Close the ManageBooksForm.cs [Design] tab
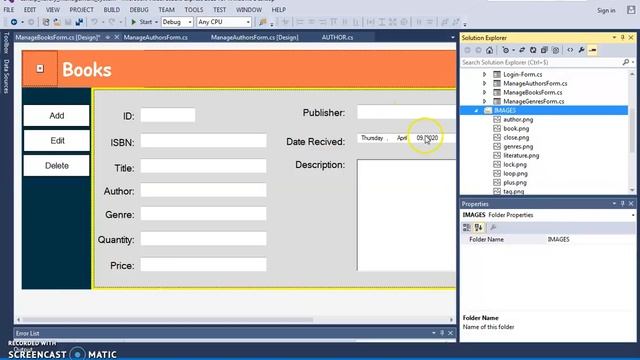Screen dimensions: 640x360 117,37
